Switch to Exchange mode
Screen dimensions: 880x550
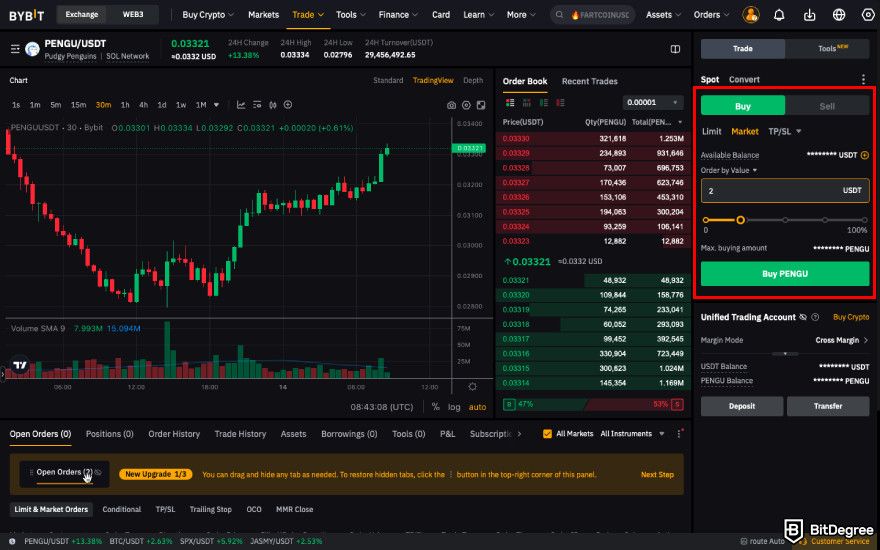point(82,15)
